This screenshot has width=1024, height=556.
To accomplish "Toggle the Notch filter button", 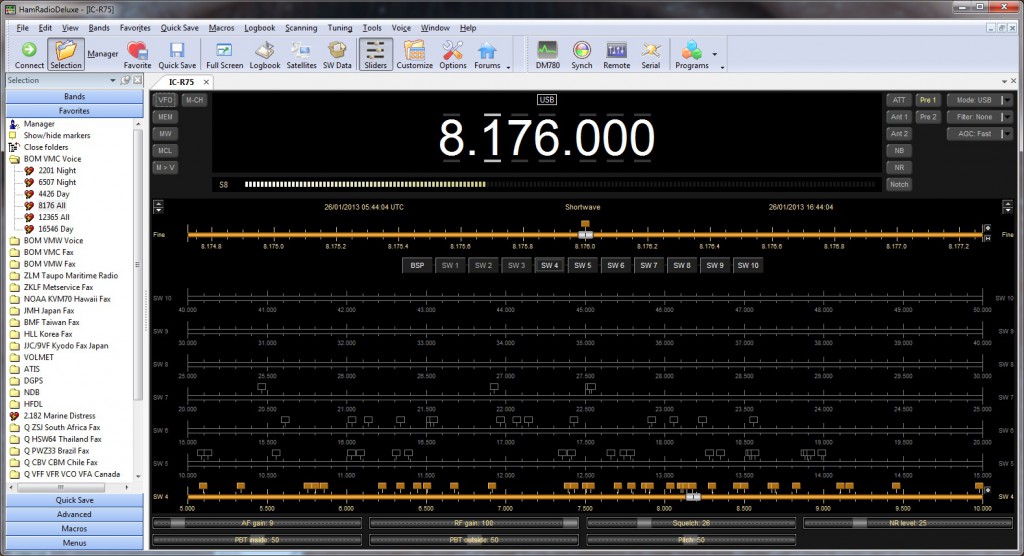I will click(899, 184).
